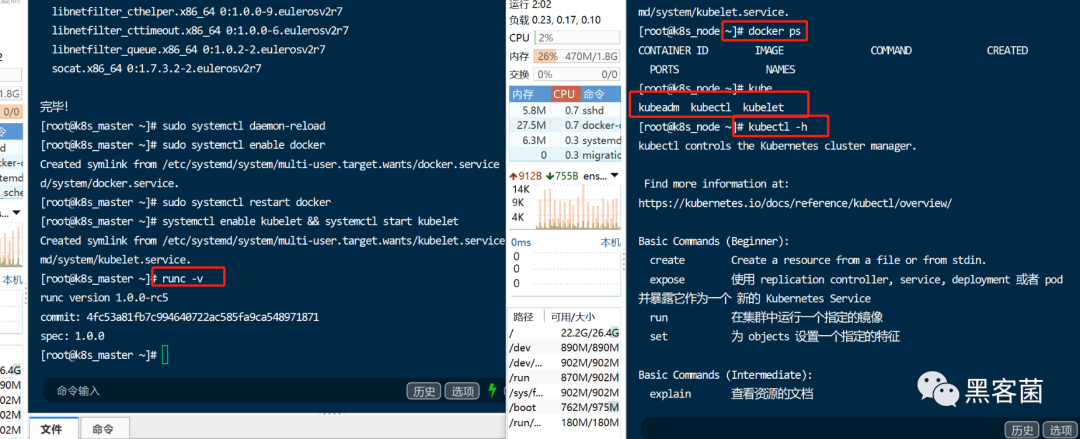
Task: Select the migratic process row
Action: tap(565, 155)
